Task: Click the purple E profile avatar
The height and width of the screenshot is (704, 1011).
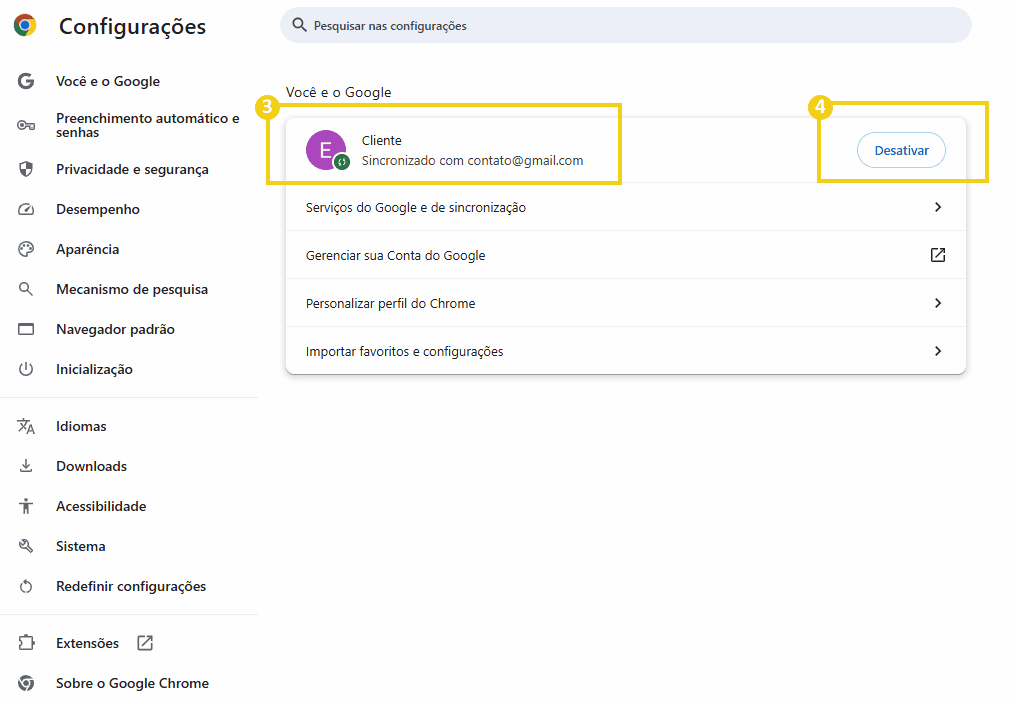Action: (x=326, y=150)
